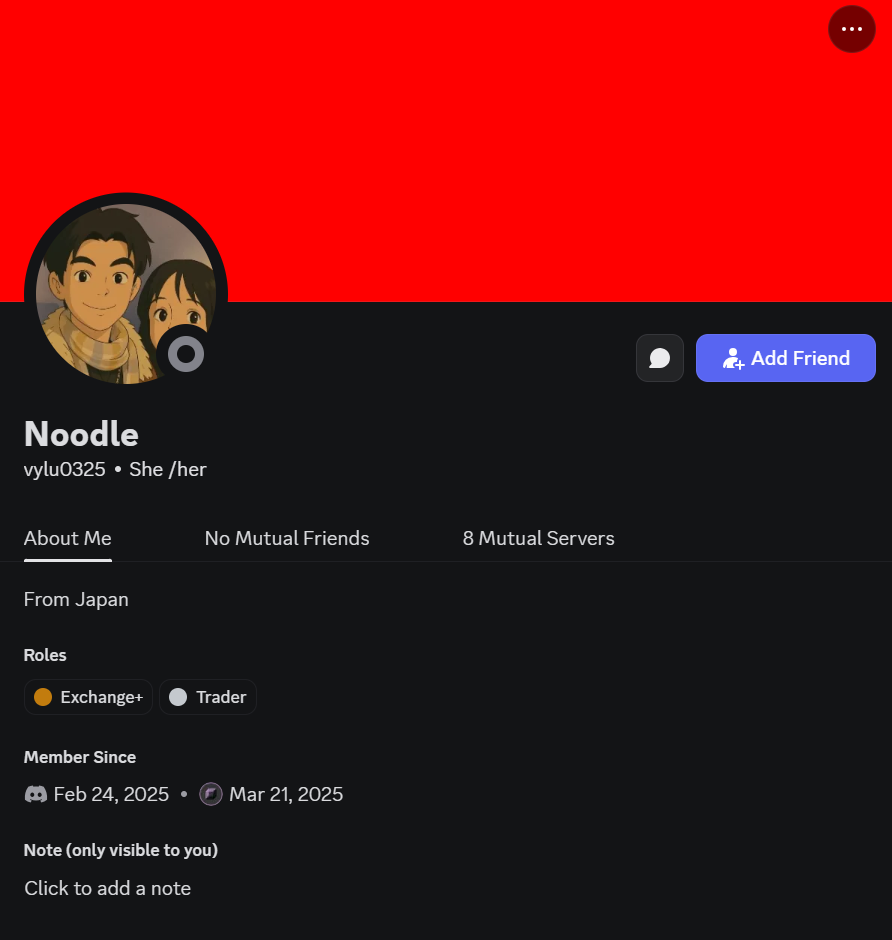Click Noodle's profile avatar picture
This screenshot has width=892, height=940.
tap(126, 294)
